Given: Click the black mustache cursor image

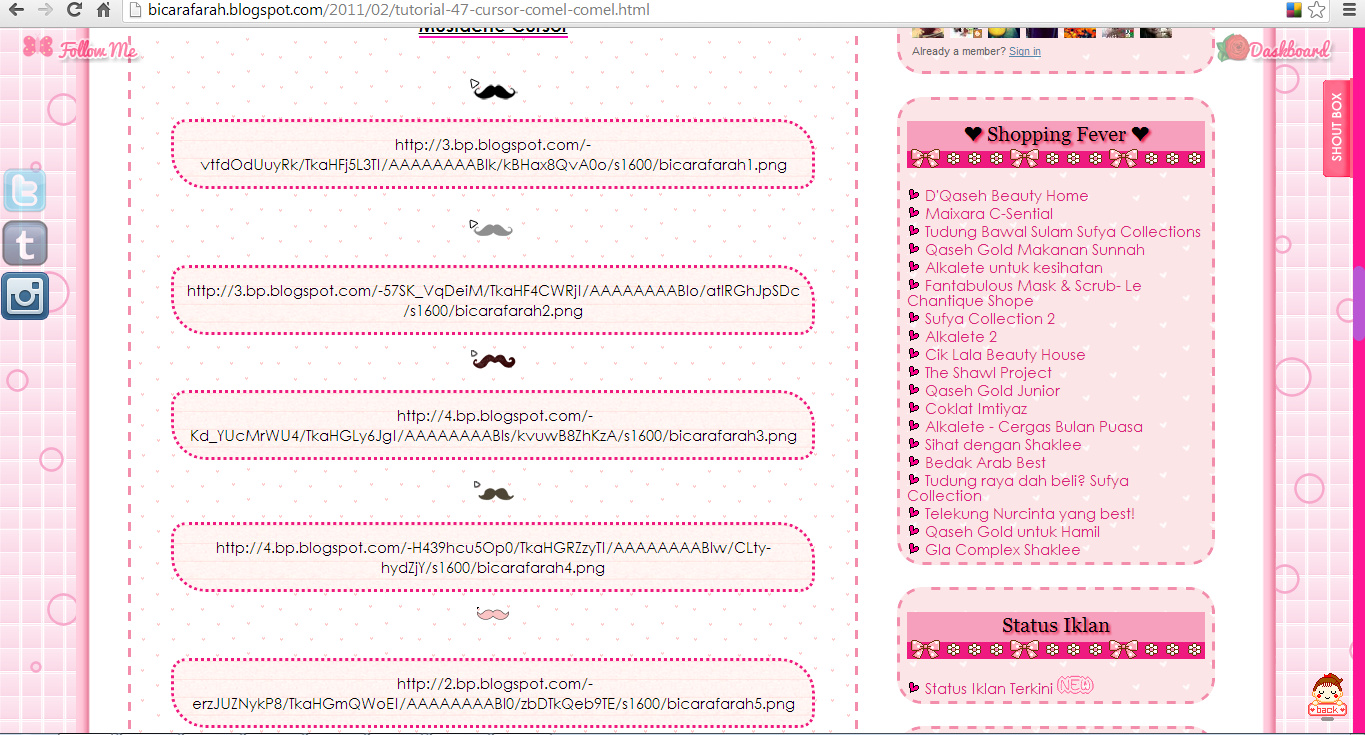Looking at the screenshot, I should coord(494,92).
